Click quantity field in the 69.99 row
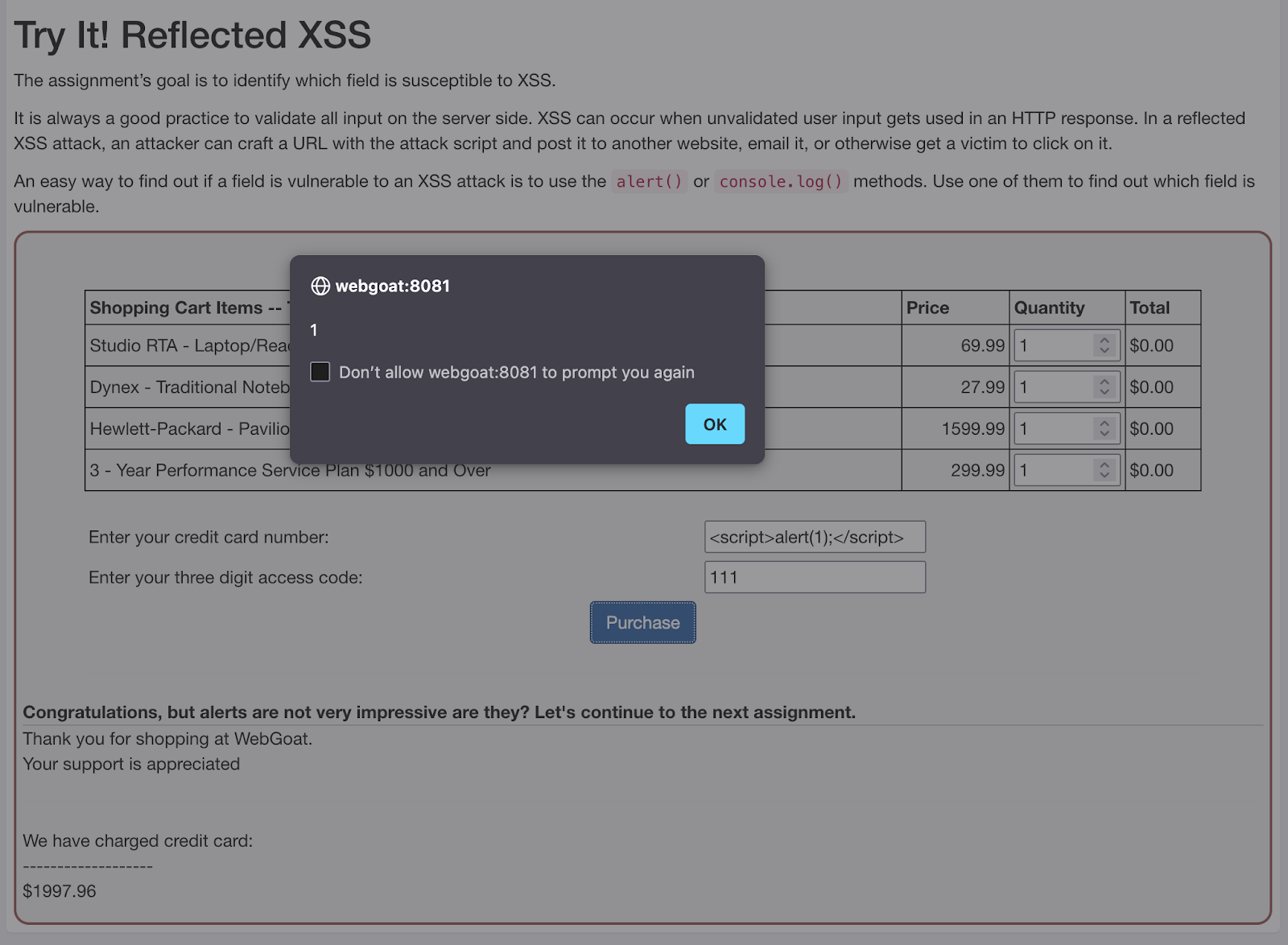The width and height of the screenshot is (1288, 945). click(x=1055, y=345)
